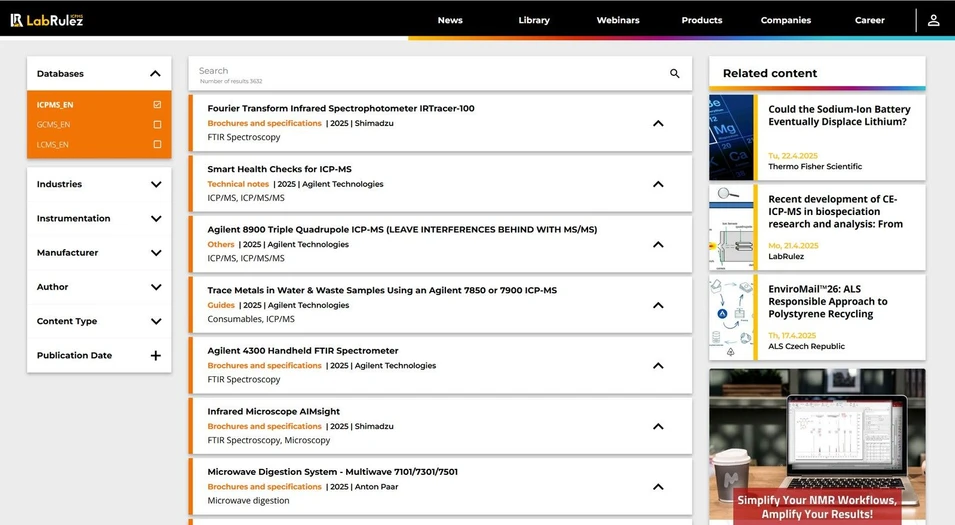The width and height of the screenshot is (955, 525).
Task: Open Infrared Microscope AIMsight title
Action: pos(273,412)
